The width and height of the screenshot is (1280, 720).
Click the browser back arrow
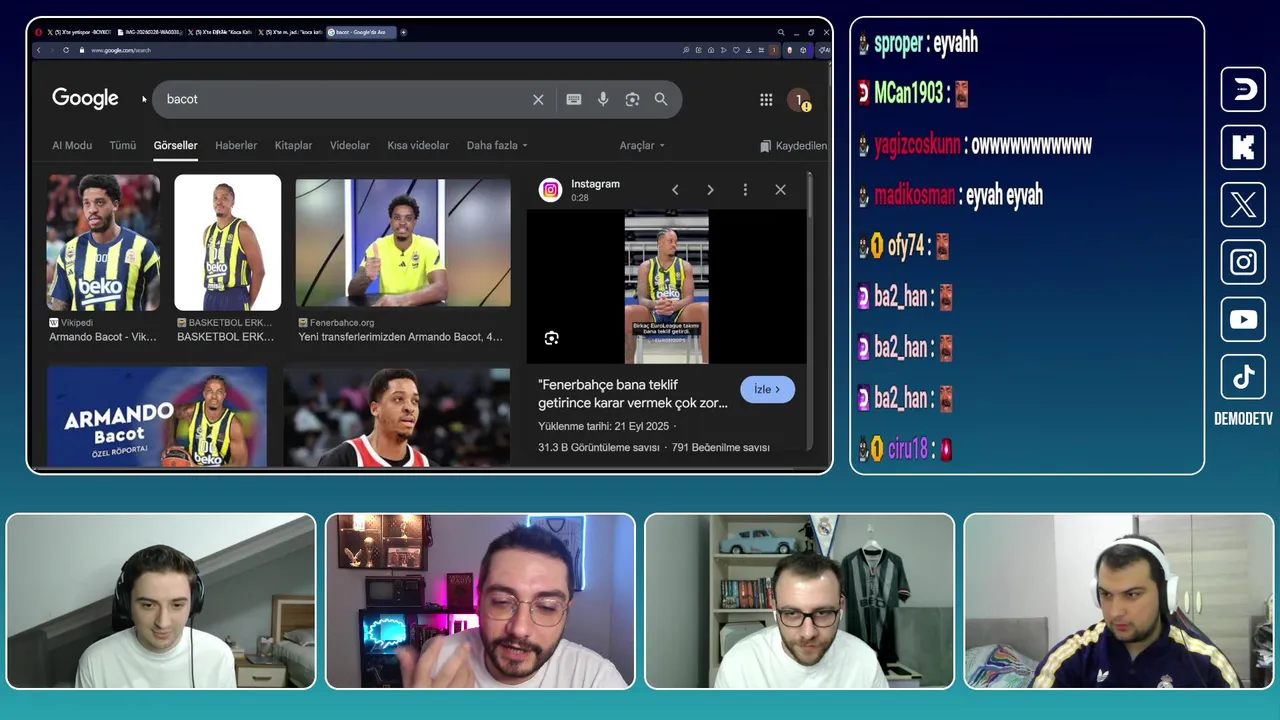tap(38, 50)
